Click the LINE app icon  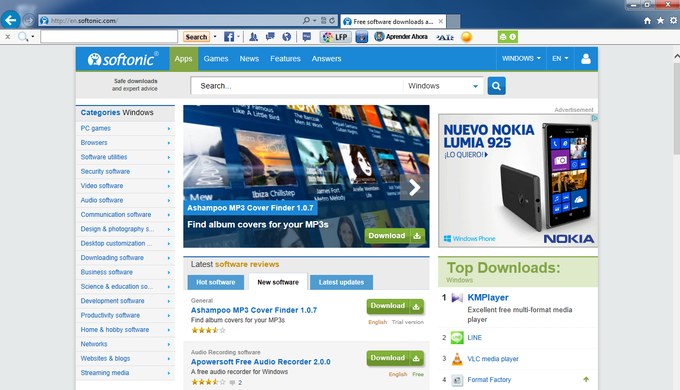457,338
